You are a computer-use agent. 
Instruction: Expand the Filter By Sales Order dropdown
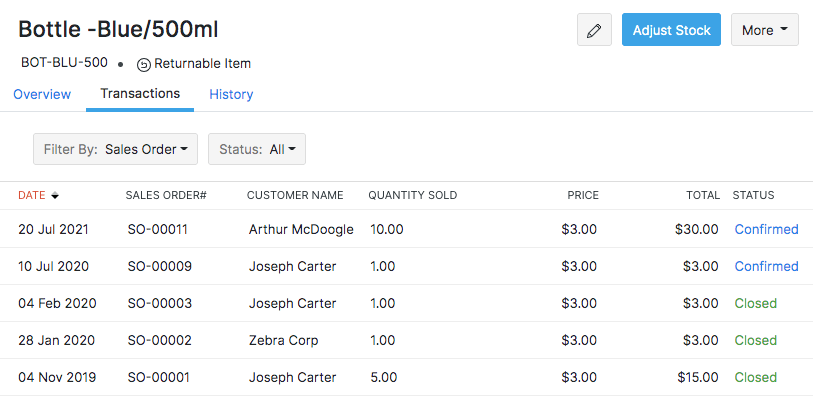point(115,149)
